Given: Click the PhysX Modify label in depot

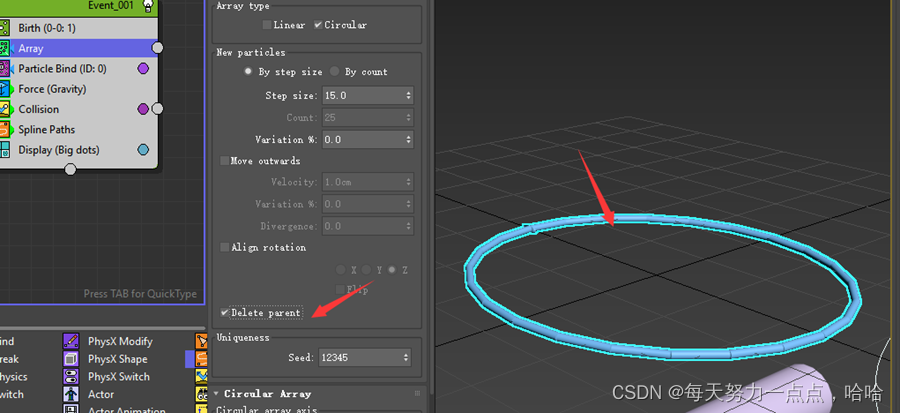Looking at the screenshot, I should (120, 341).
